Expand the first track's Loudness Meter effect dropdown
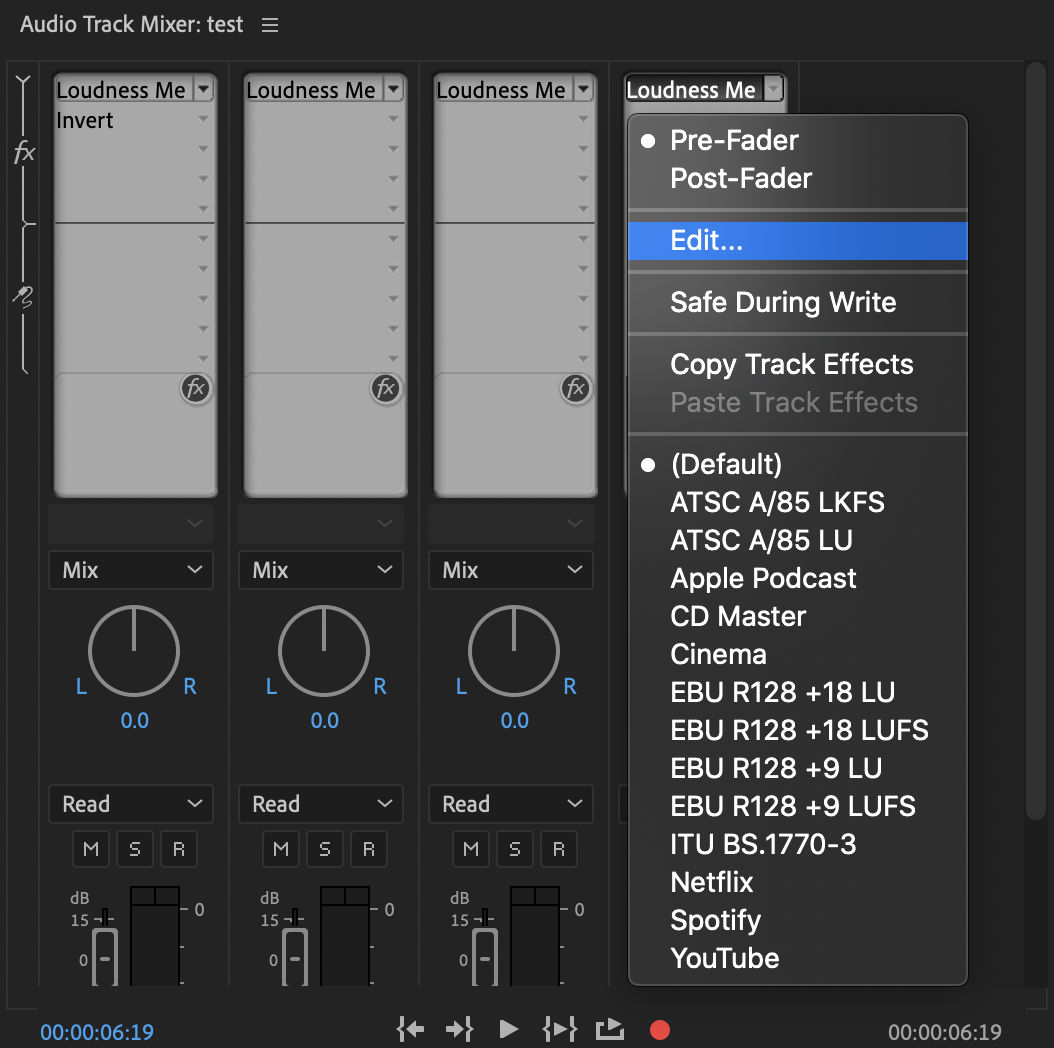The image size is (1054, 1048). (204, 90)
